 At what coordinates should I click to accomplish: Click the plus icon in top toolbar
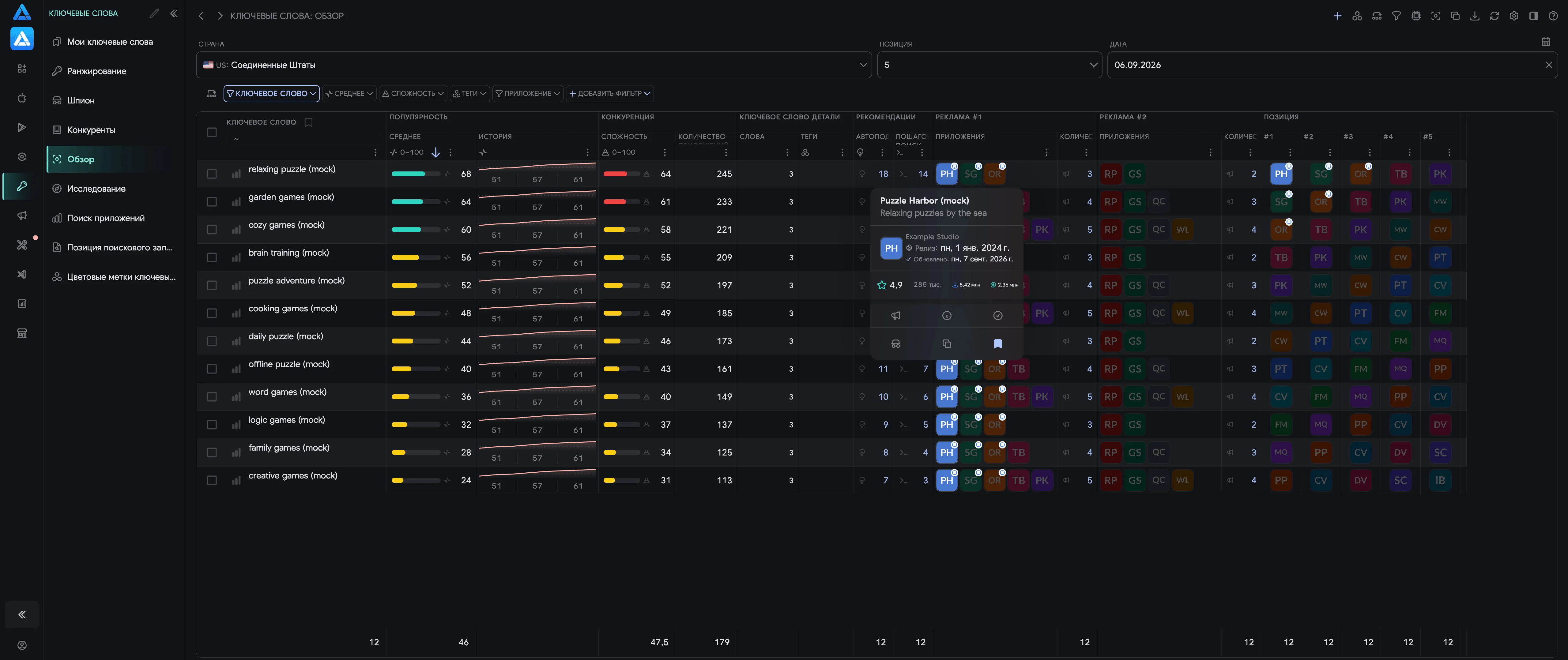coord(1337,16)
